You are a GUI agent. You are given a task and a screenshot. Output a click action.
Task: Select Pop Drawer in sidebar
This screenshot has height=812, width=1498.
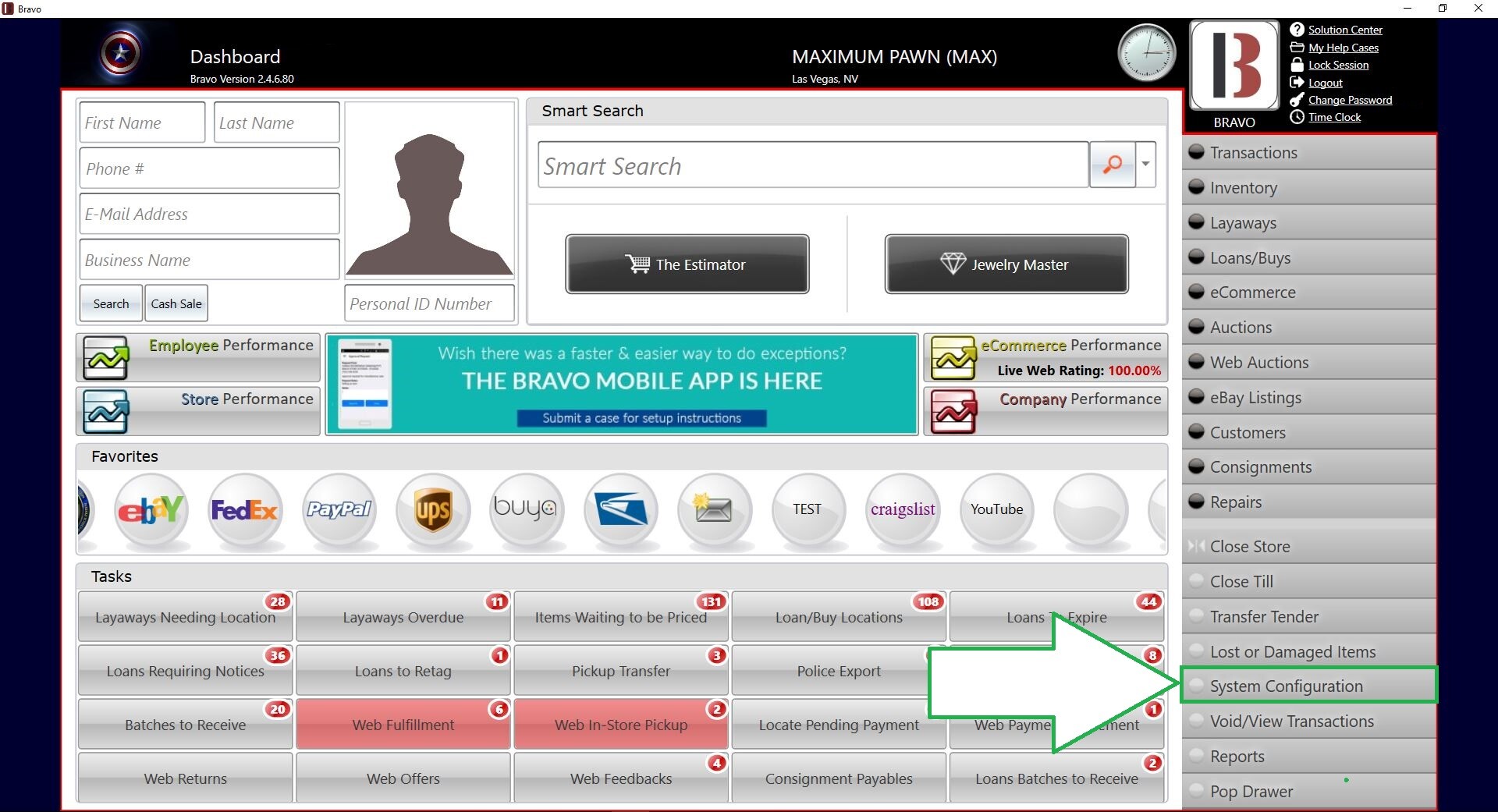click(1309, 792)
